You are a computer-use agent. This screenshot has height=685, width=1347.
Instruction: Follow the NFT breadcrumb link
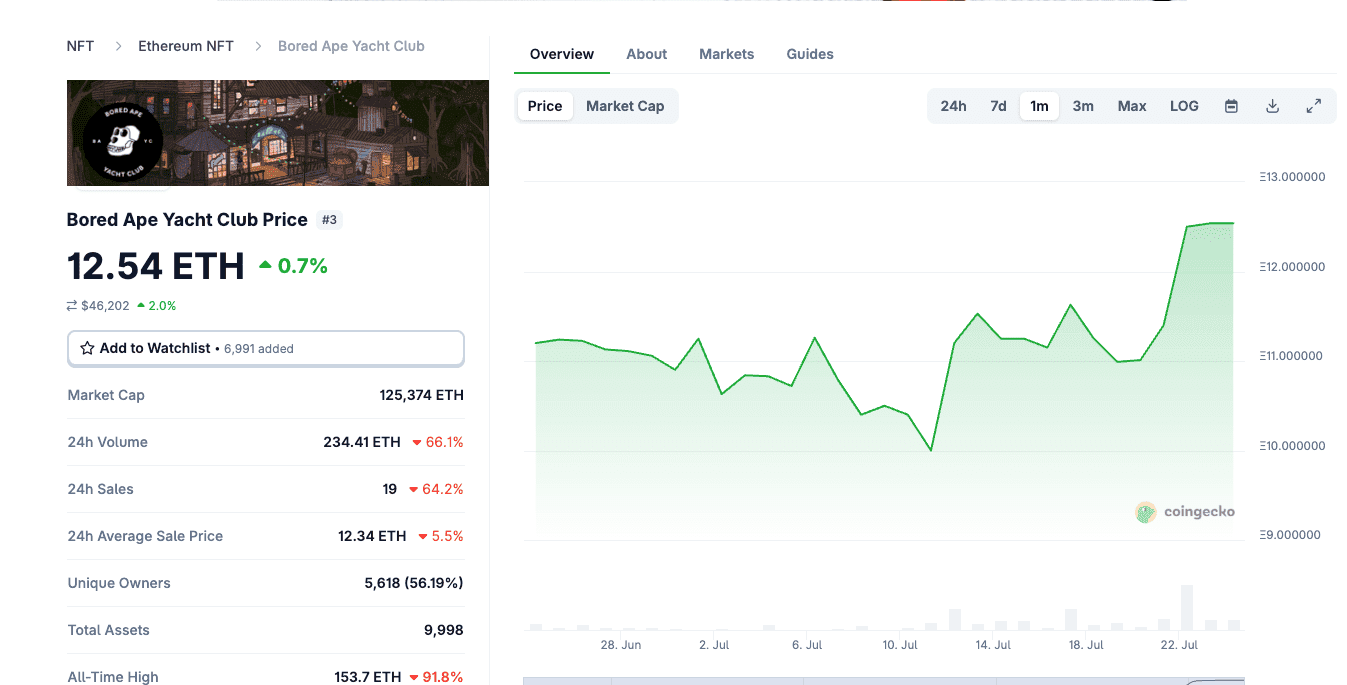click(80, 46)
